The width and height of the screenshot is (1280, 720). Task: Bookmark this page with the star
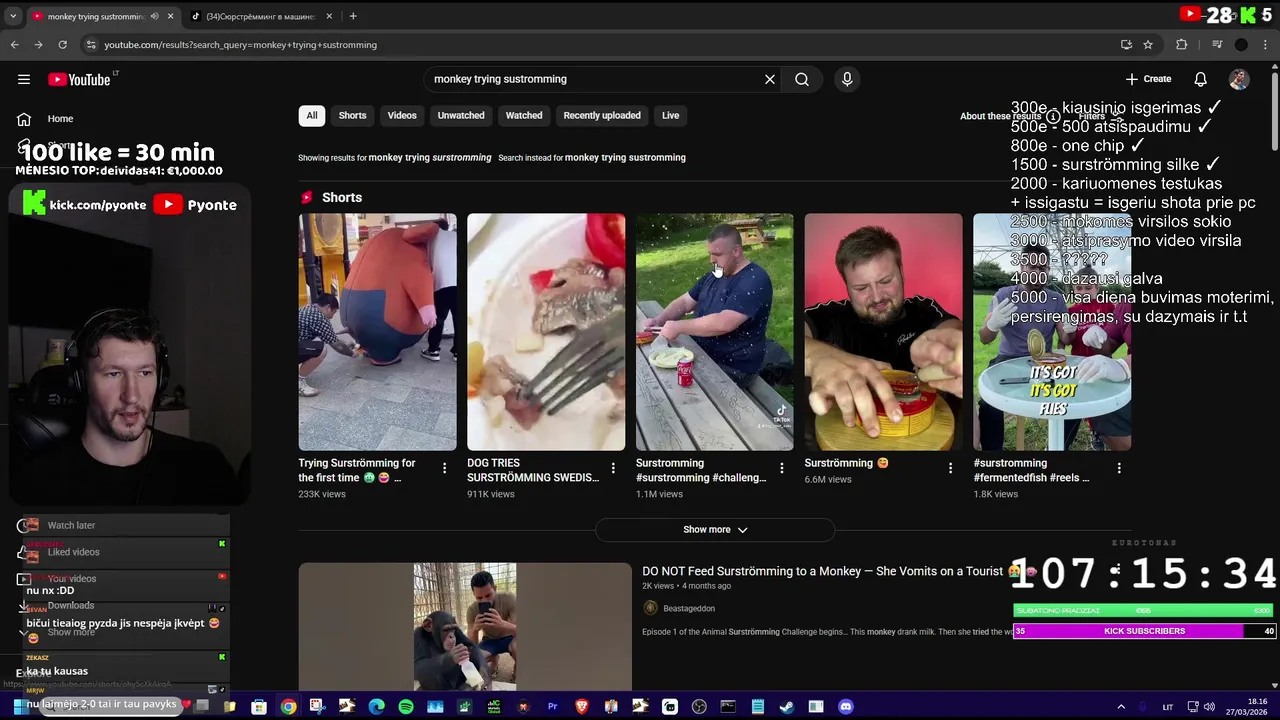pyautogui.click(x=1148, y=45)
